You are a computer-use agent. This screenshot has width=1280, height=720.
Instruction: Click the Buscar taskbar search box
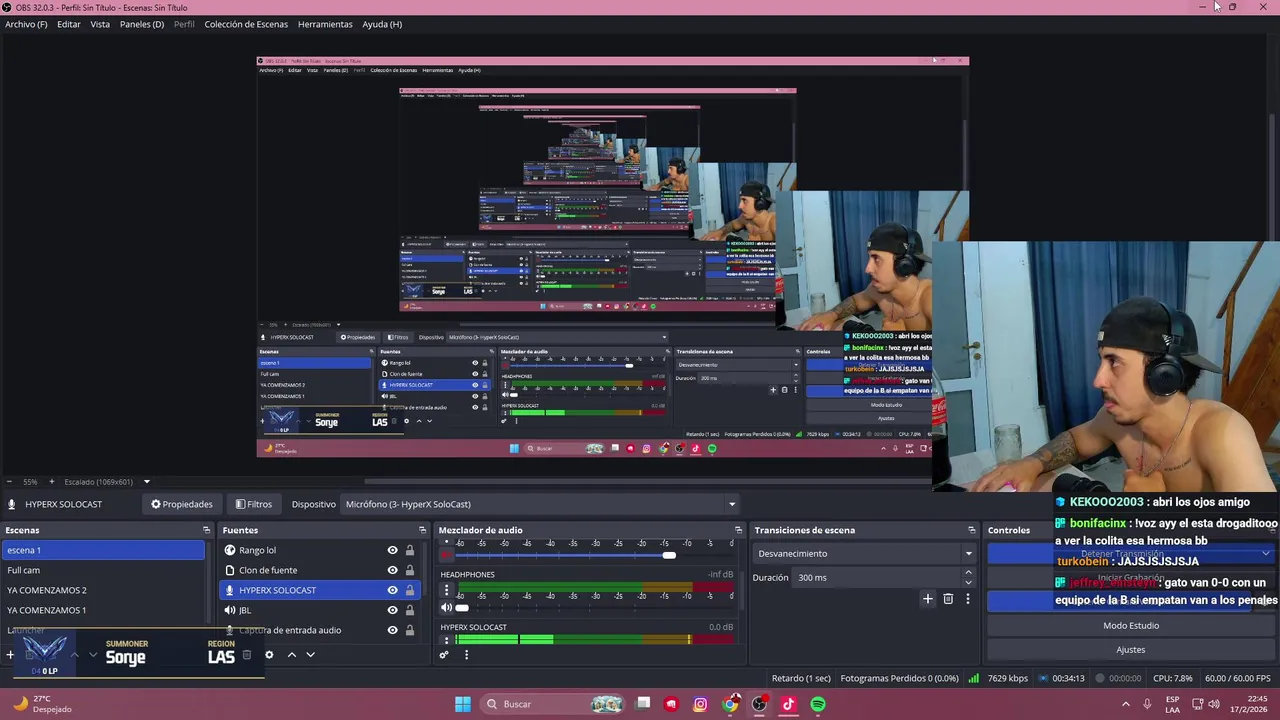(552, 704)
